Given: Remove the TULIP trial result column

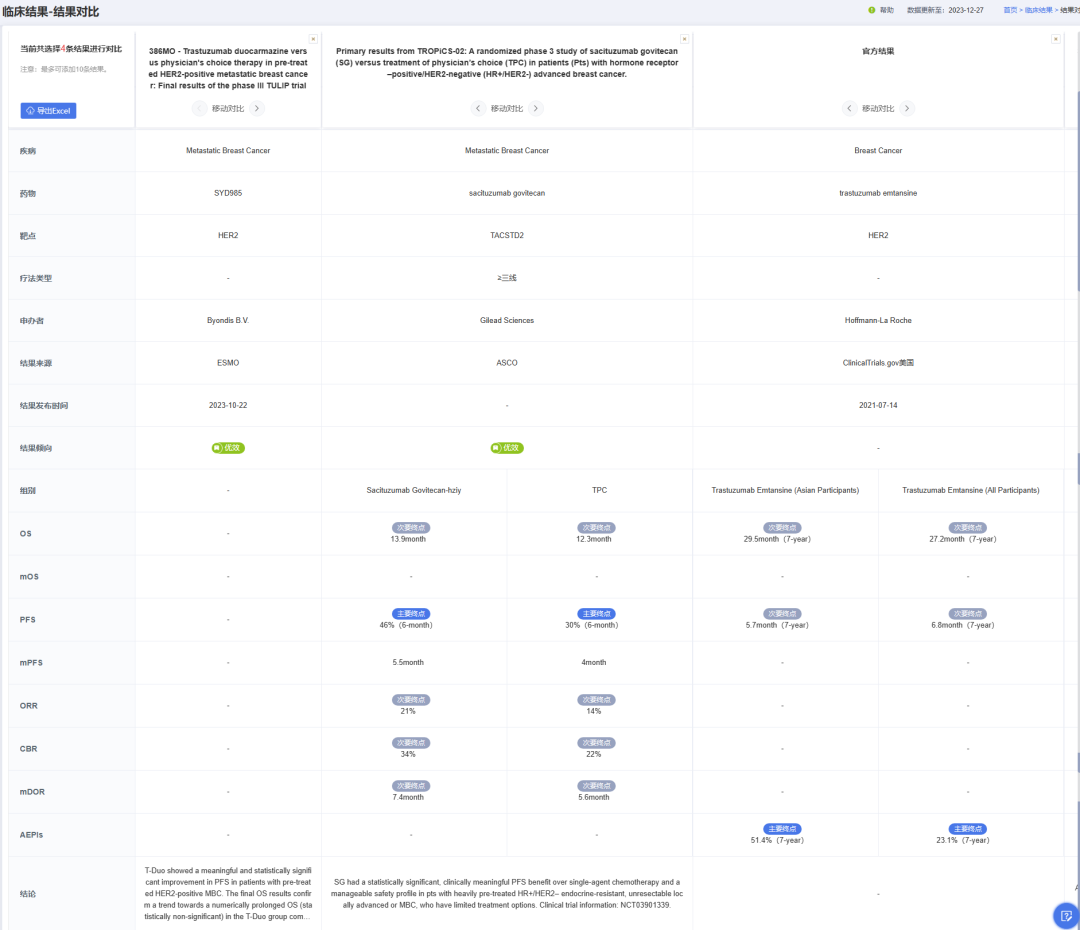Looking at the screenshot, I should [x=313, y=39].
